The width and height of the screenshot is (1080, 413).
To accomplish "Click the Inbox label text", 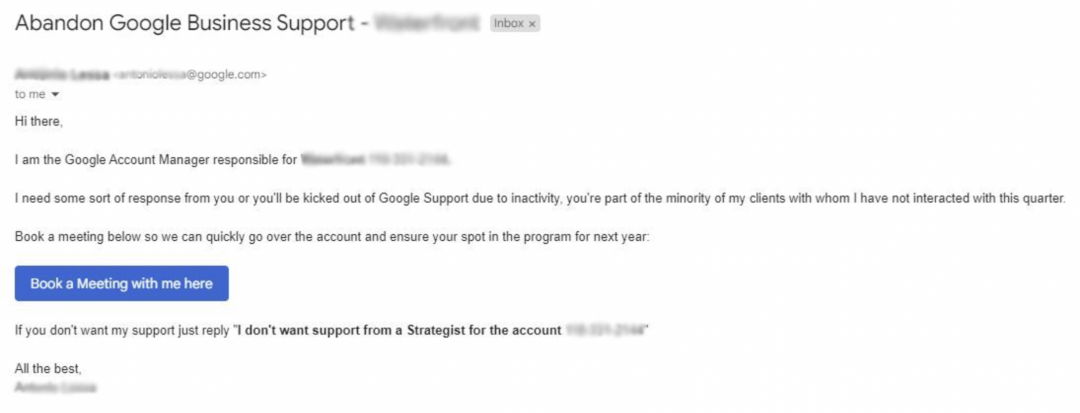I will [509, 24].
